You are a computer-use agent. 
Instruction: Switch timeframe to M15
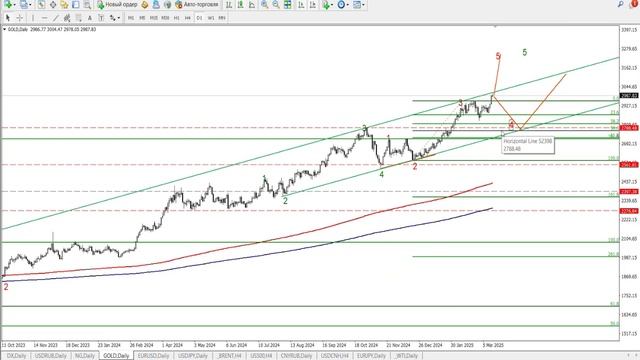pyautogui.click(x=153, y=18)
